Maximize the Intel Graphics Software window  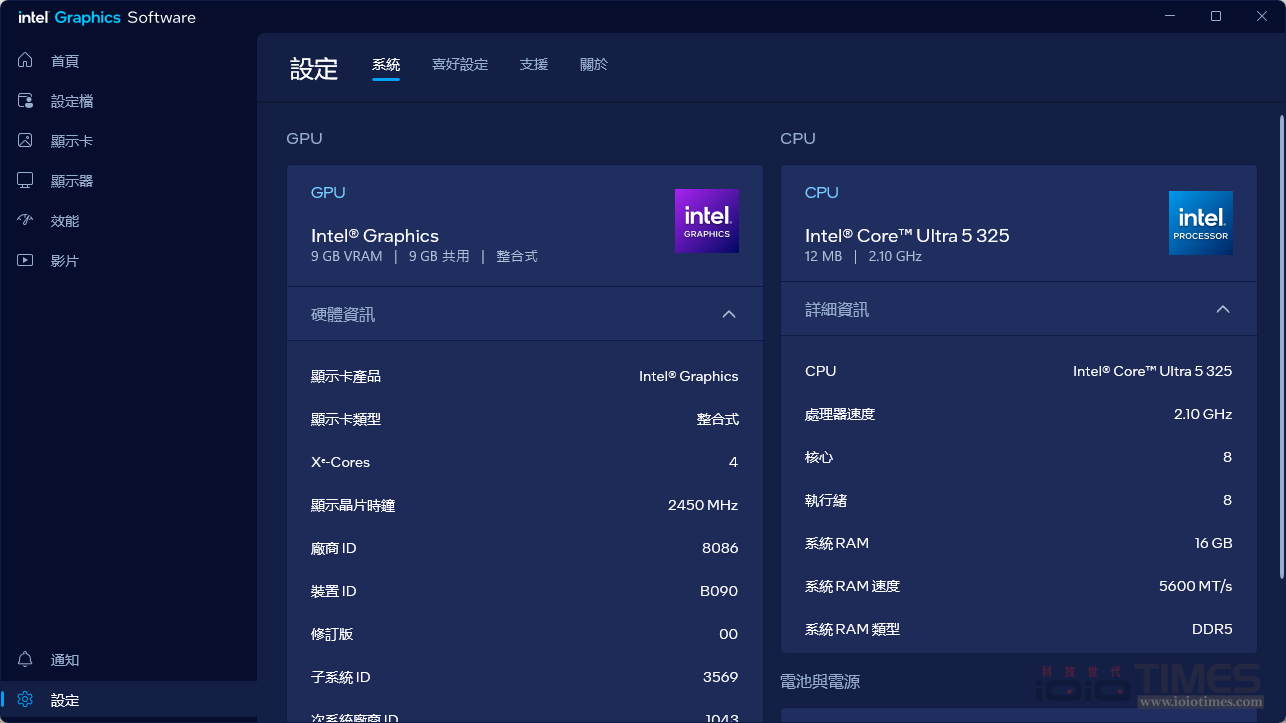point(1216,16)
